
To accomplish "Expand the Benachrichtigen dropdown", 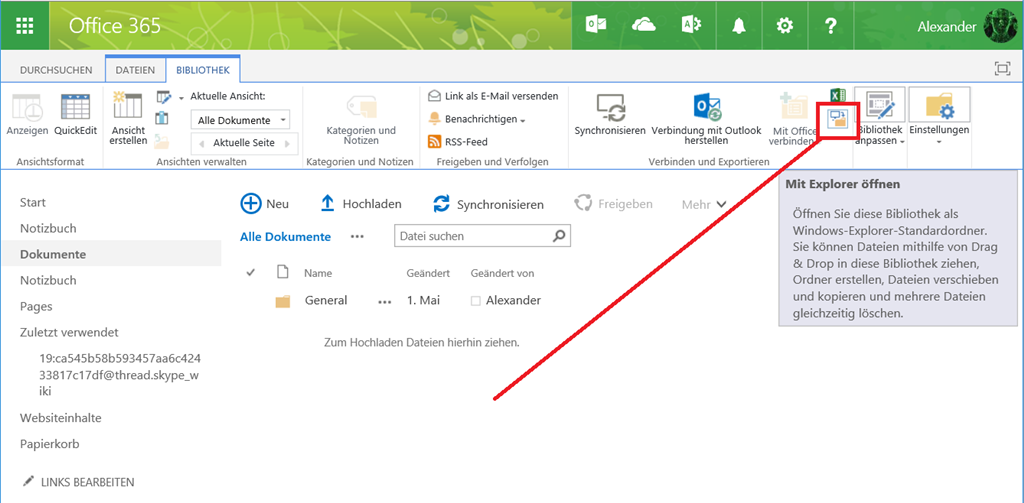I will click(522, 120).
